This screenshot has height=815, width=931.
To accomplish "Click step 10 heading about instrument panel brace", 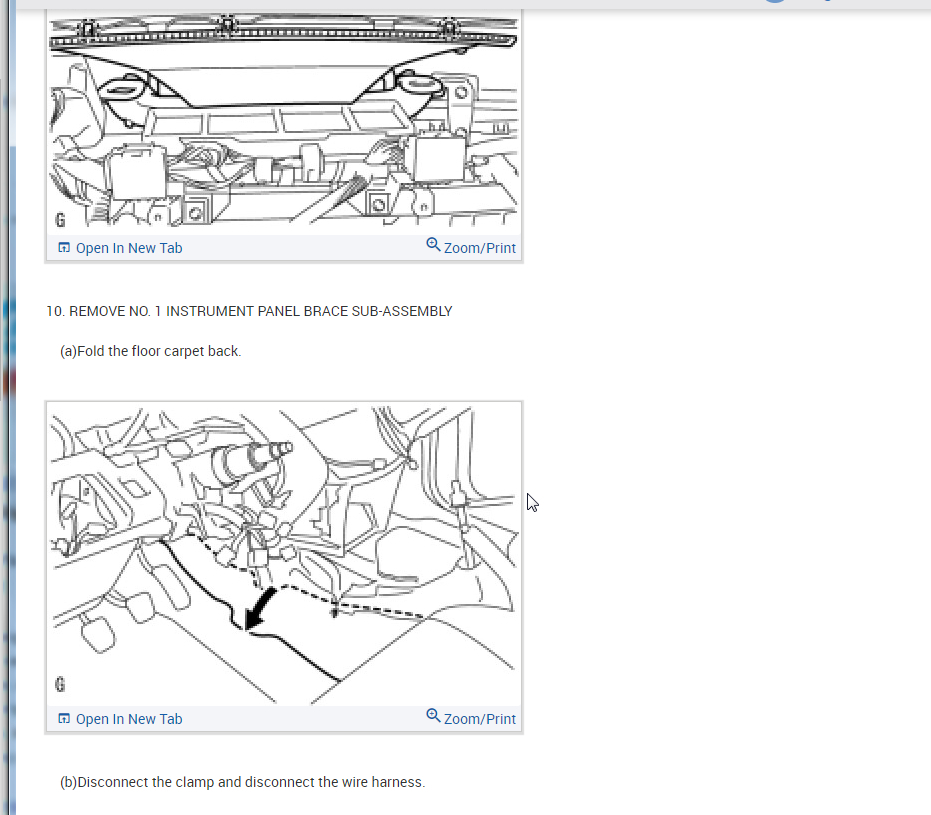I will [249, 311].
